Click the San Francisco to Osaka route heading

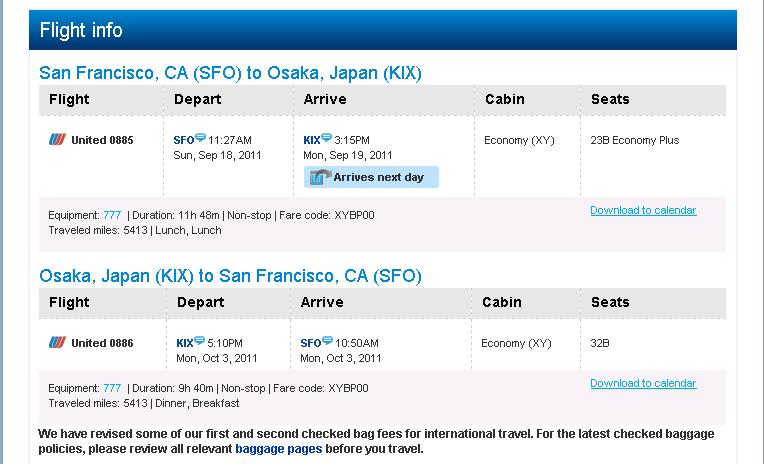[x=230, y=73]
